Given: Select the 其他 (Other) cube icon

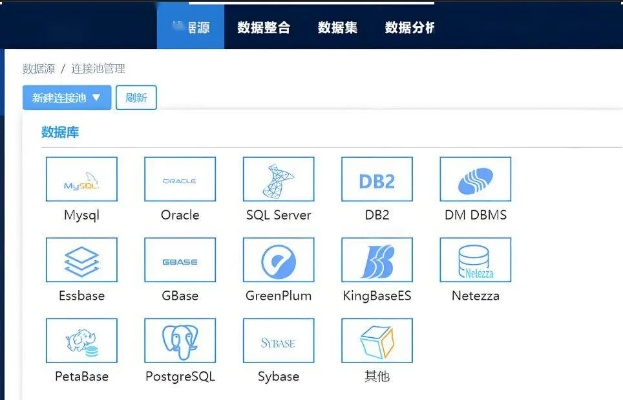Looking at the screenshot, I should pos(376,342).
